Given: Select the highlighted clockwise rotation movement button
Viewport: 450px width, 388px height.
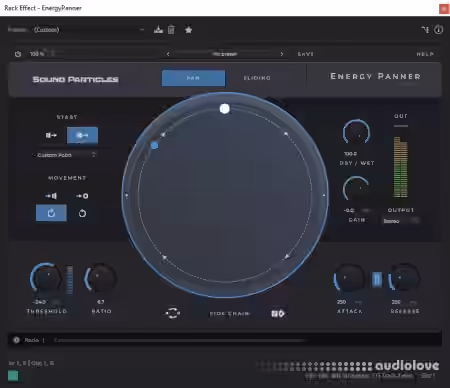Looking at the screenshot, I should pos(51,213).
